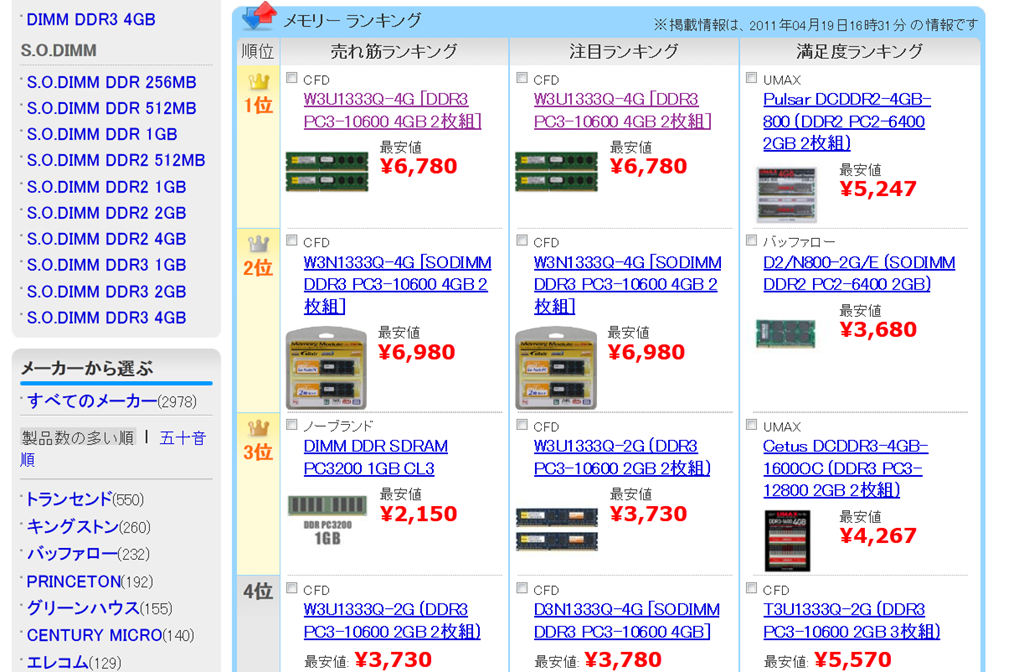Open the best-selling 1st place W3U1333Q-4G product link
Image resolution: width=1024 pixels, height=672 pixels.
click(x=392, y=110)
